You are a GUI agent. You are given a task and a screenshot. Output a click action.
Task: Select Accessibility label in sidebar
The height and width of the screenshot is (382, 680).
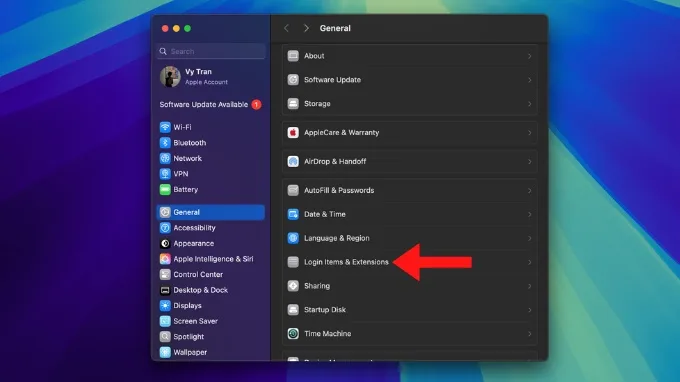(194, 228)
